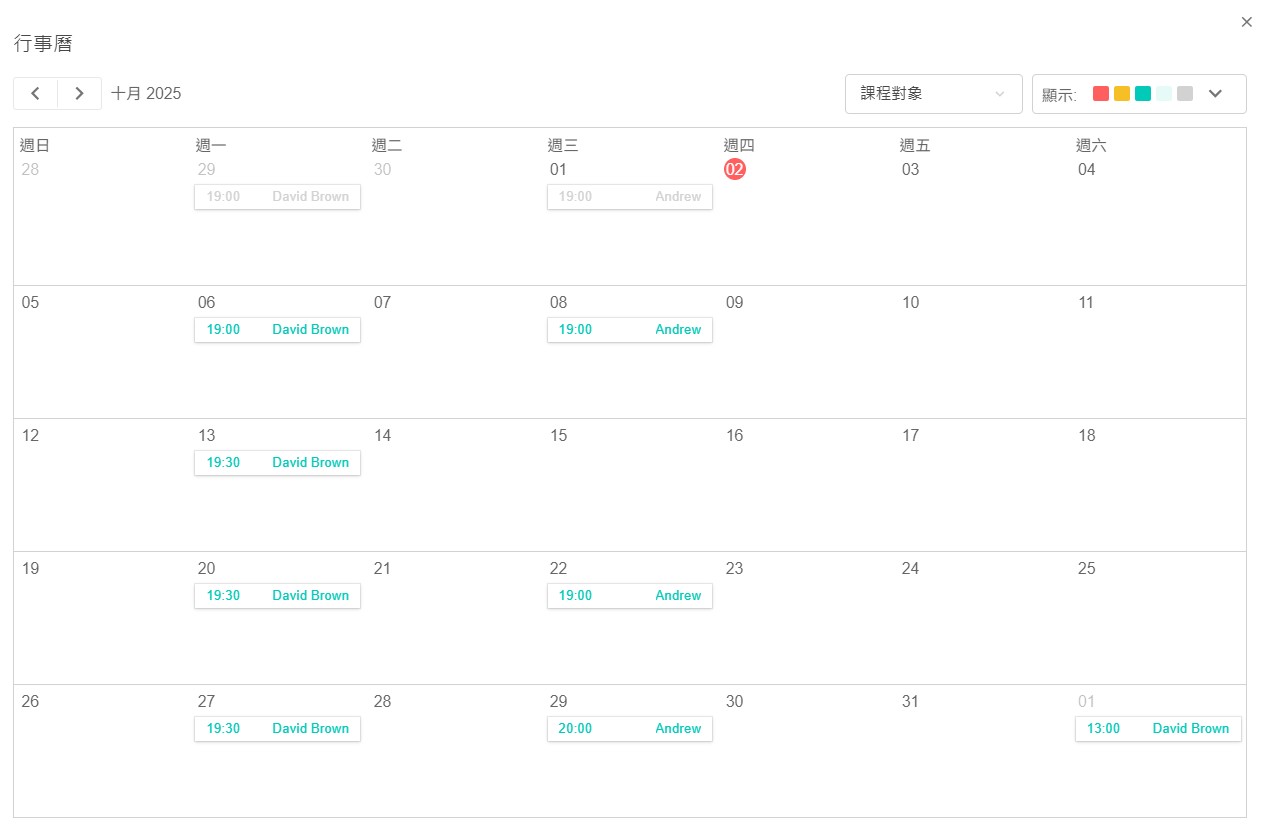Viewport: 1269px width, 830px height.
Task: Close the 行事曆 calendar dialog
Action: point(1246,22)
